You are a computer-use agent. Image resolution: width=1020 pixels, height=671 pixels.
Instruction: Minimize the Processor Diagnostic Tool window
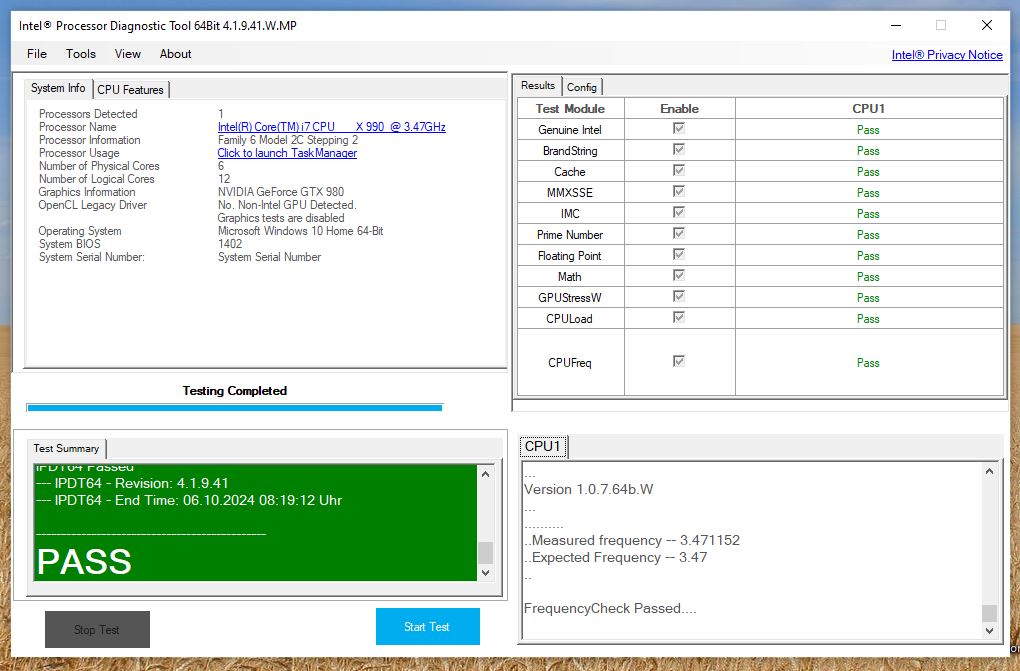(896, 25)
